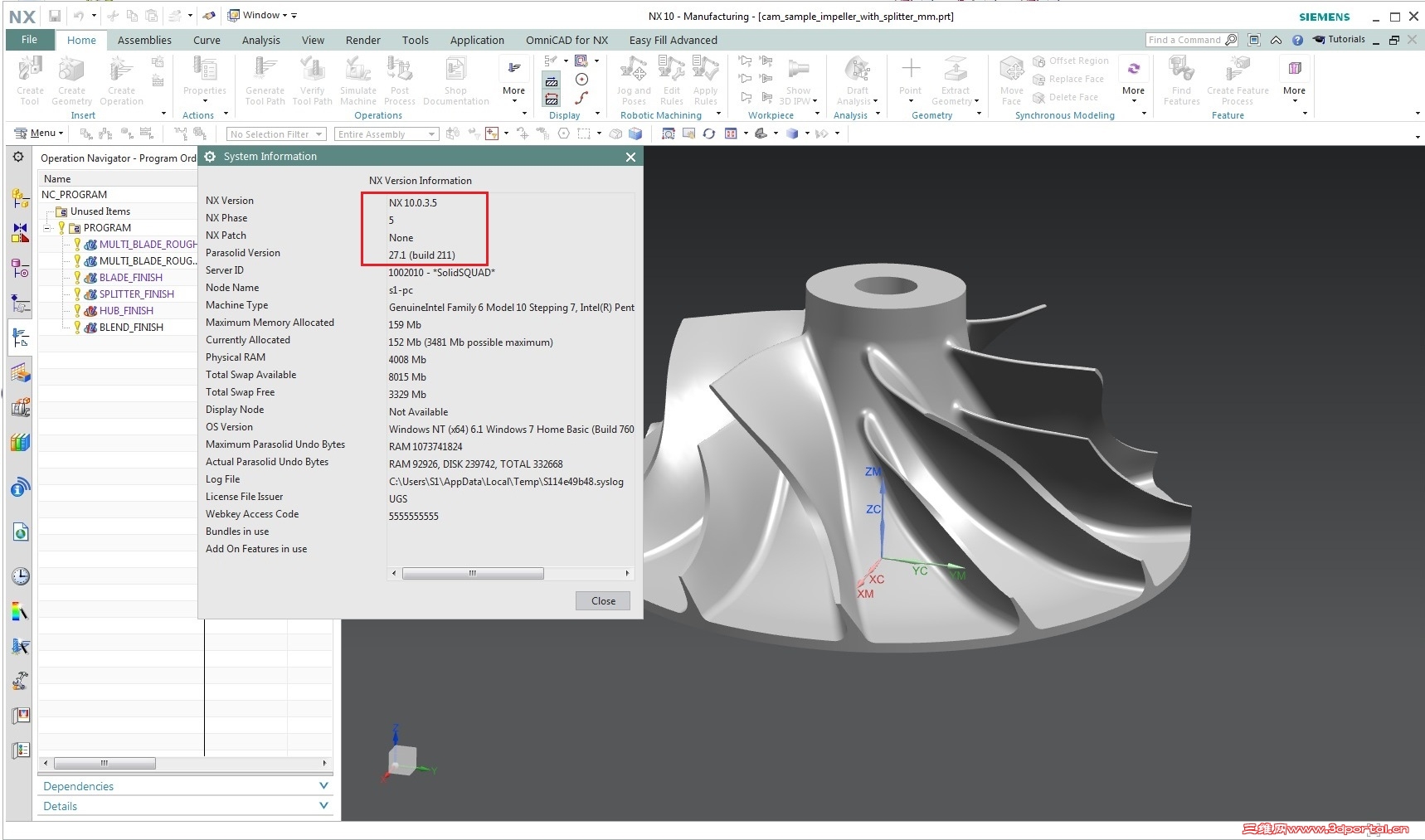Toggle the bulb for BLEND_FINISH
The image size is (1425, 840).
(x=77, y=327)
